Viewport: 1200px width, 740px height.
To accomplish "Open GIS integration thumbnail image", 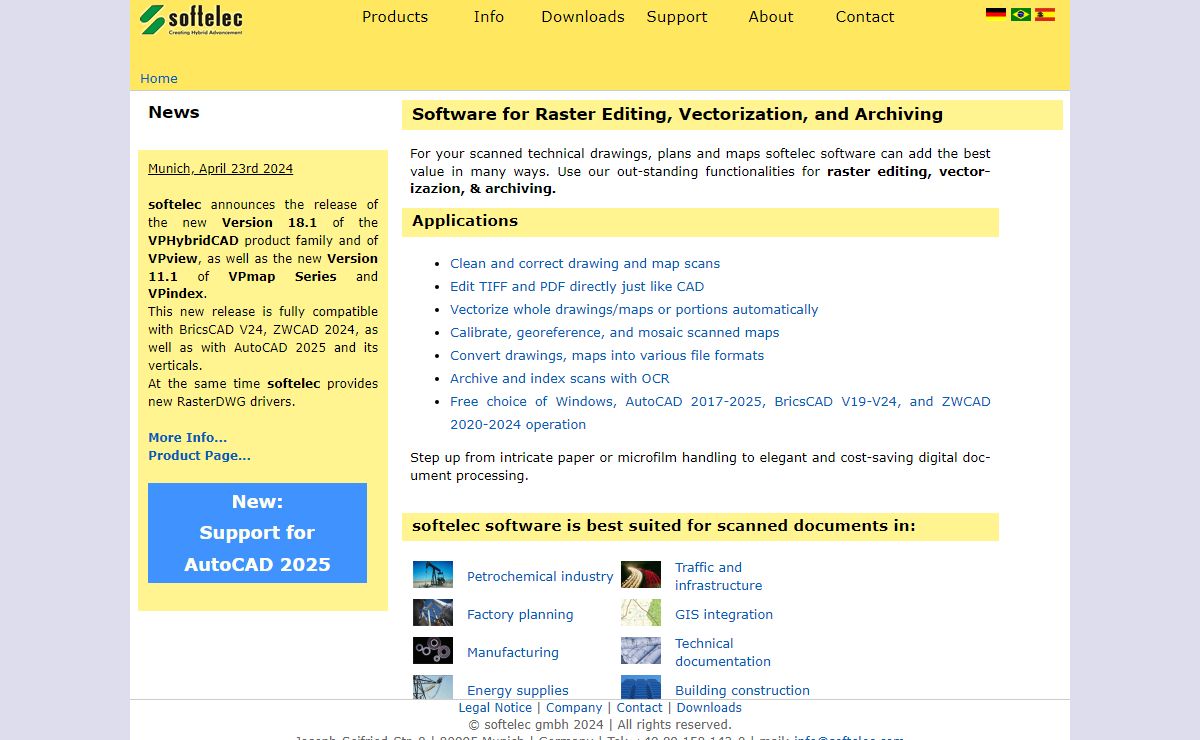I will coord(641,613).
